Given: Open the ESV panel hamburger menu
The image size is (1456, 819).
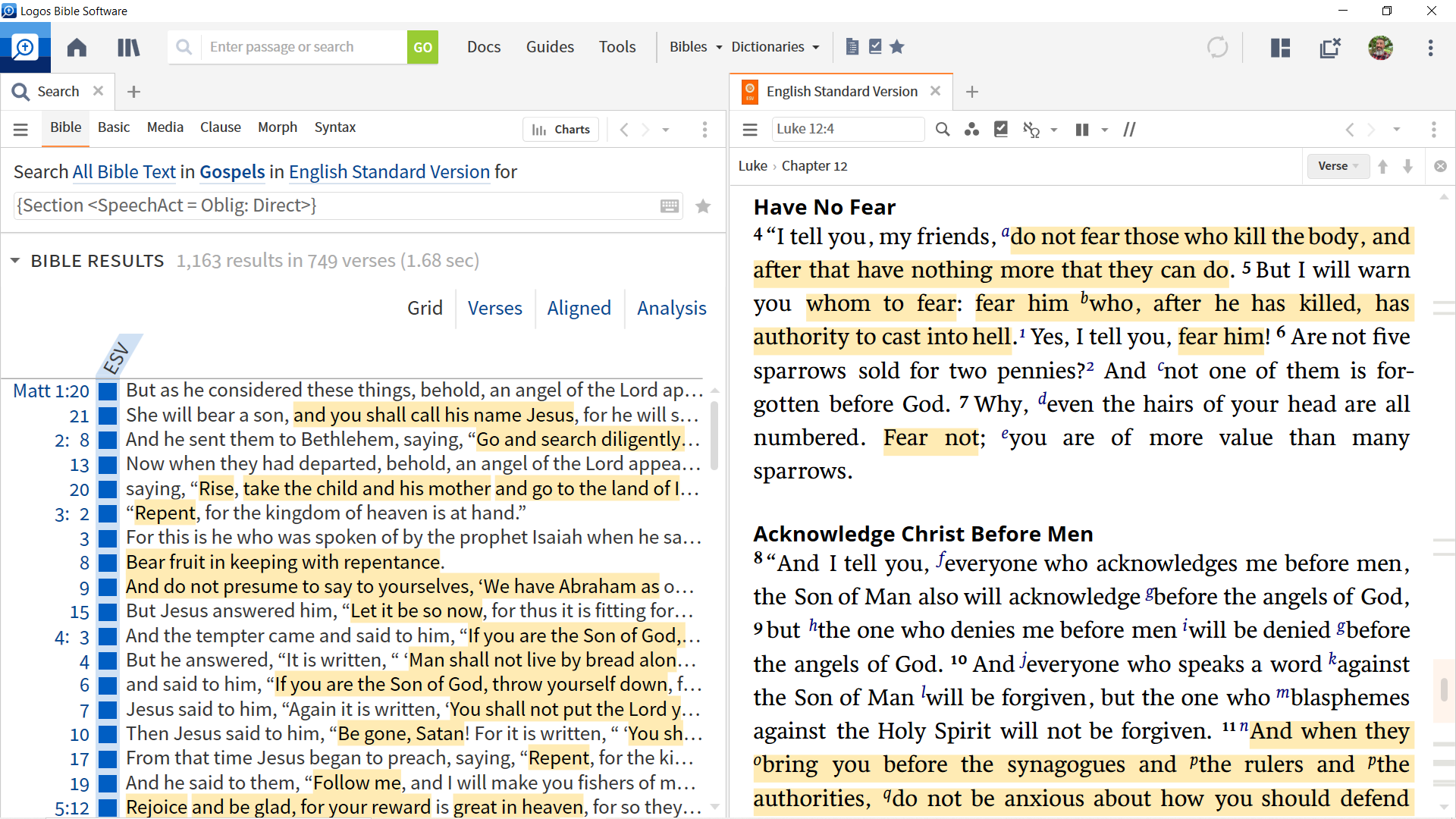Looking at the screenshot, I should (x=750, y=130).
